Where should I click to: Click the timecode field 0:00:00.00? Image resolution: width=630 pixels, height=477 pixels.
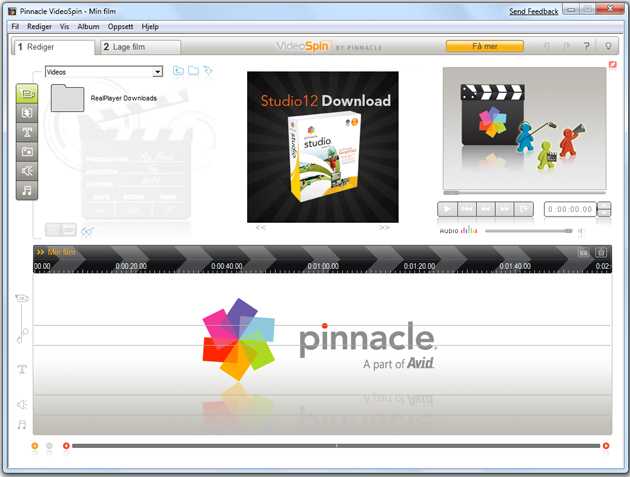[570, 209]
